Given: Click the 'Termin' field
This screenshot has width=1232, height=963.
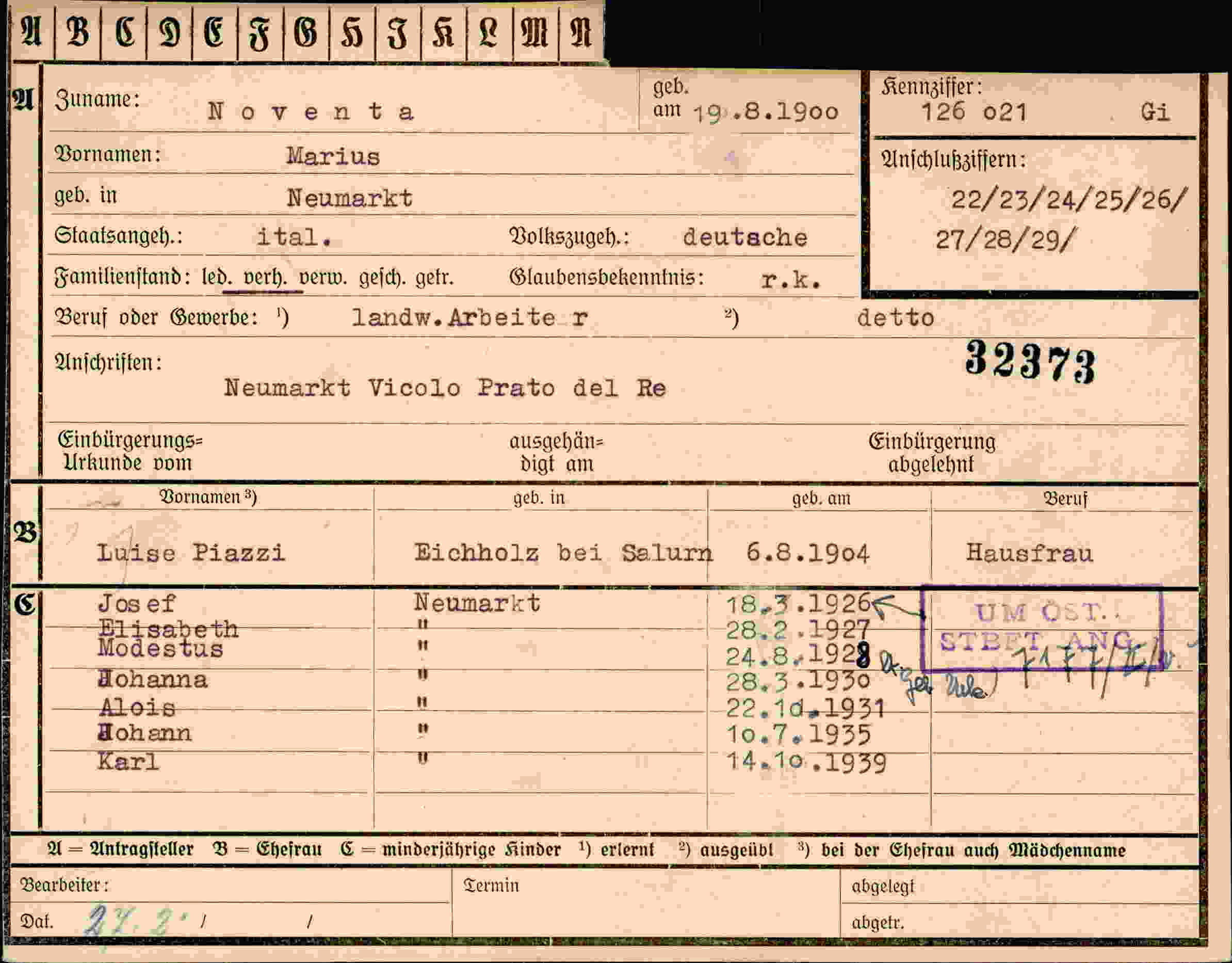Looking at the screenshot, I should 646,904.
